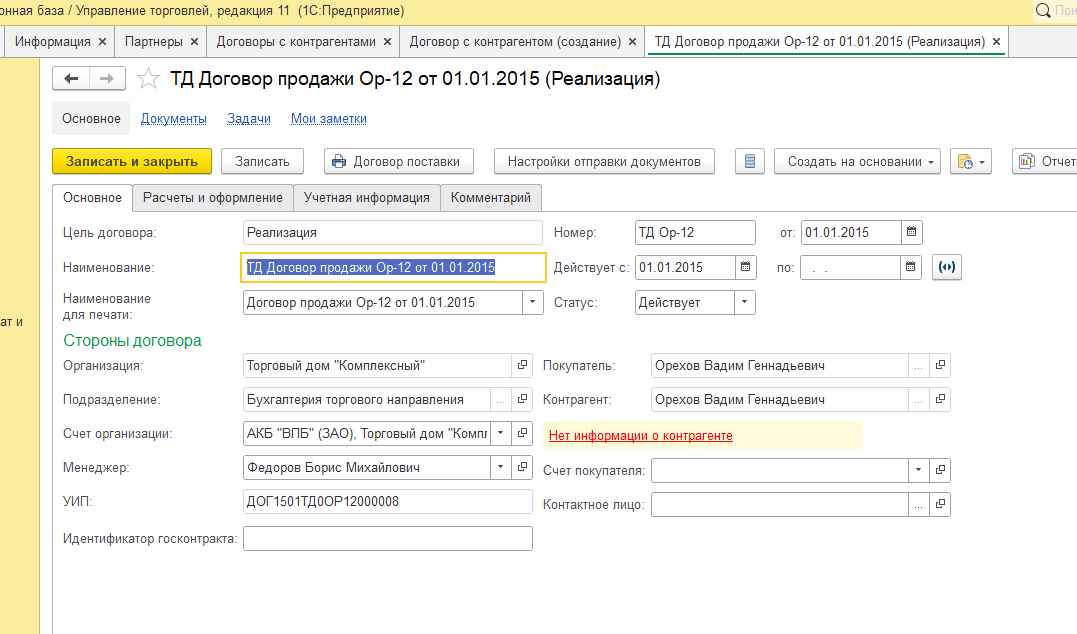Click 'Нет информации о контрагенте' link
1077x634 pixels.
click(x=640, y=436)
